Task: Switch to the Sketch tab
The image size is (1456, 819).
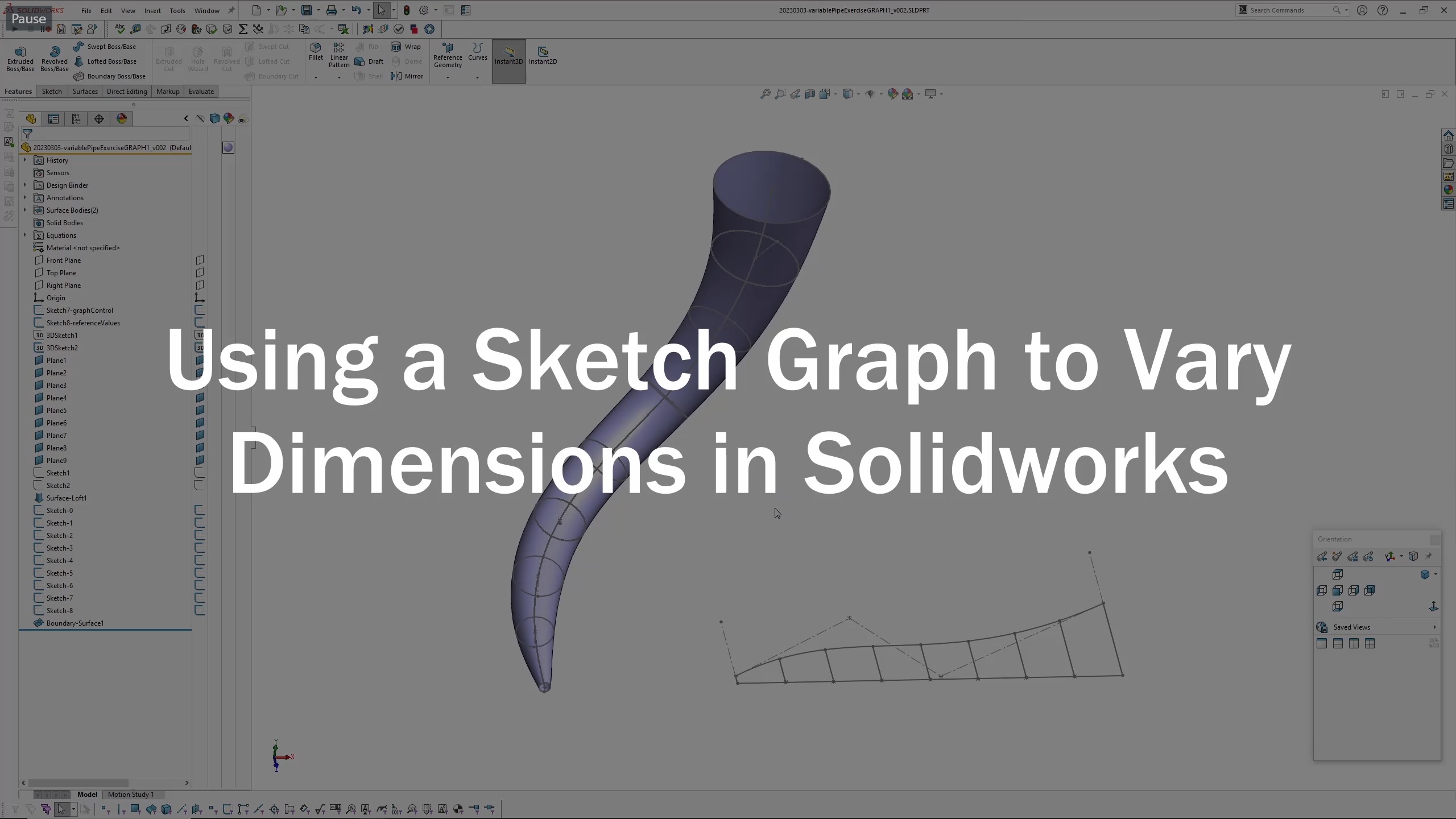Action: pos(51,91)
